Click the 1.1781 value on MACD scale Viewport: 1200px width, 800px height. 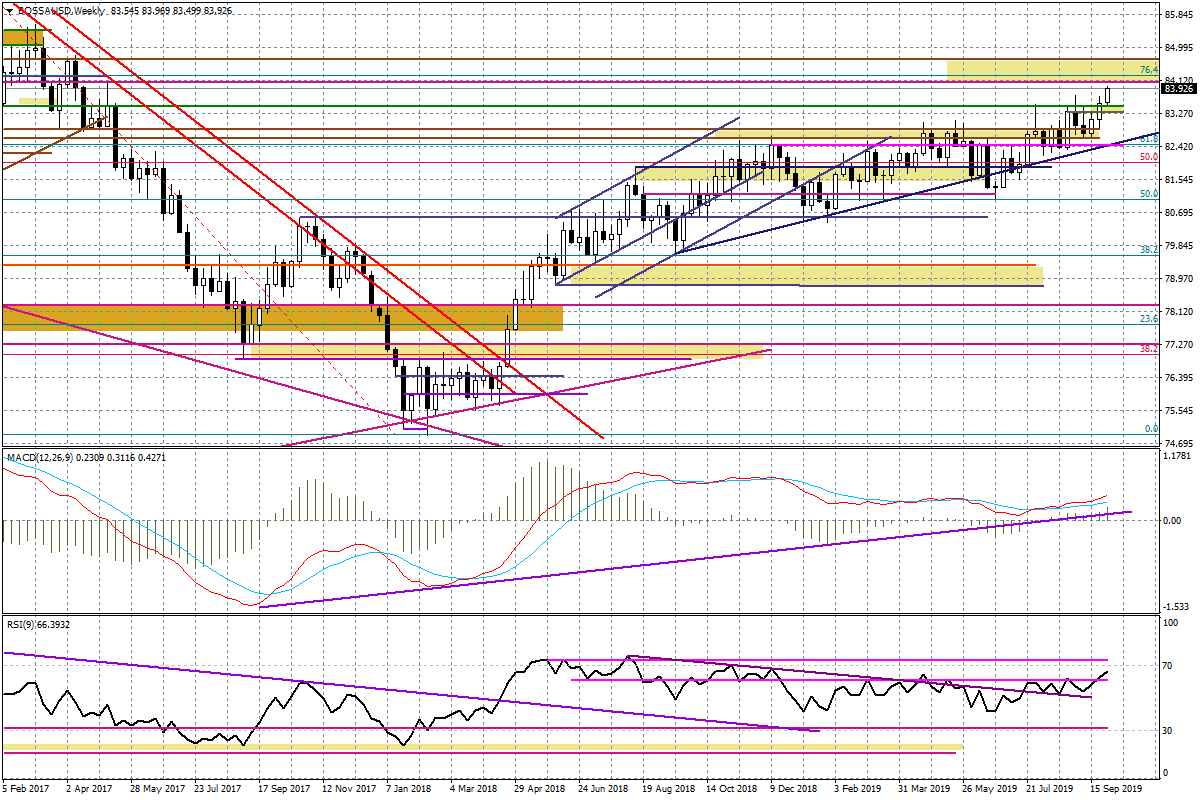(x=1178, y=458)
